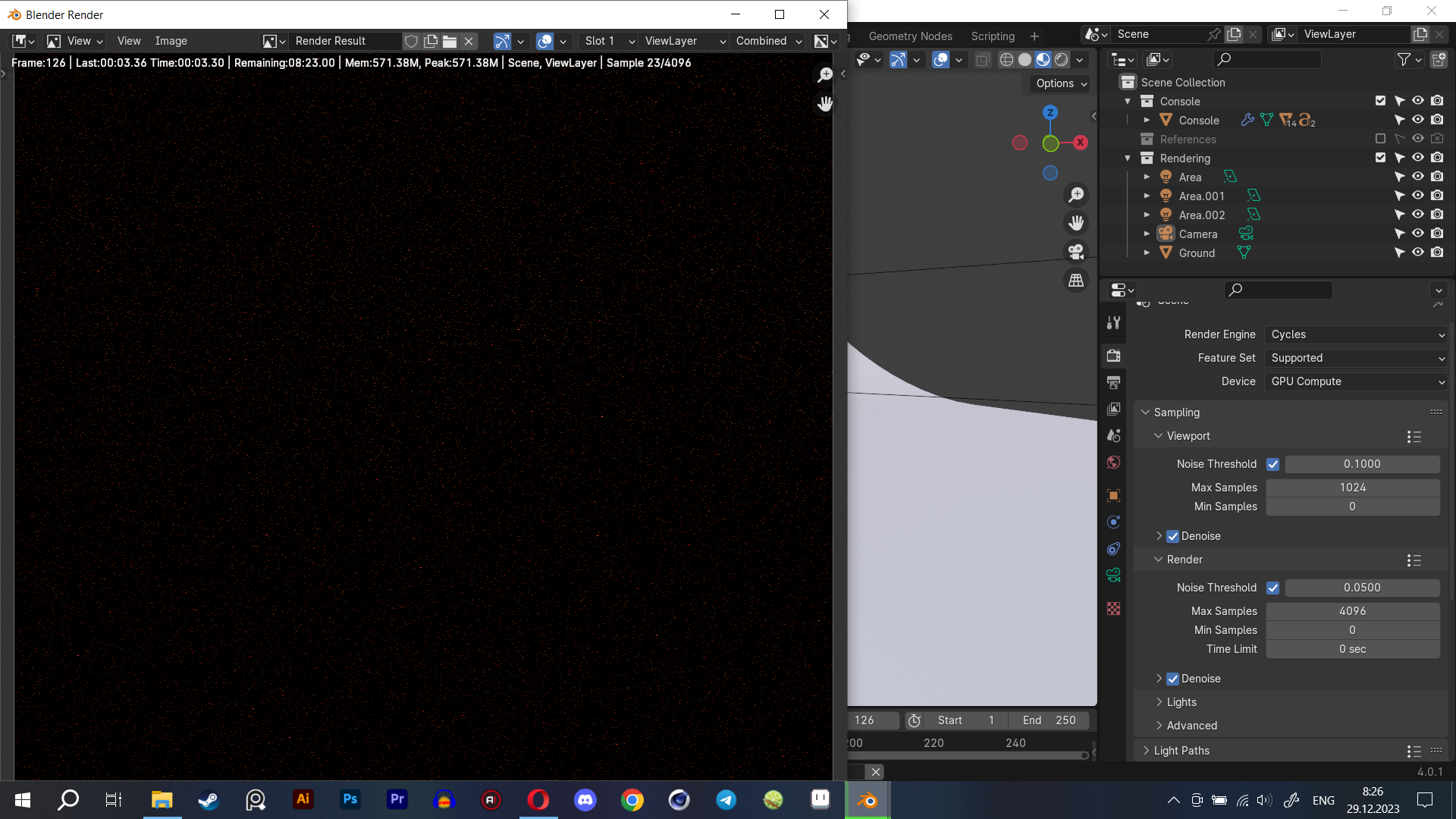Expand the Area.002 light in outliner

click(1147, 215)
